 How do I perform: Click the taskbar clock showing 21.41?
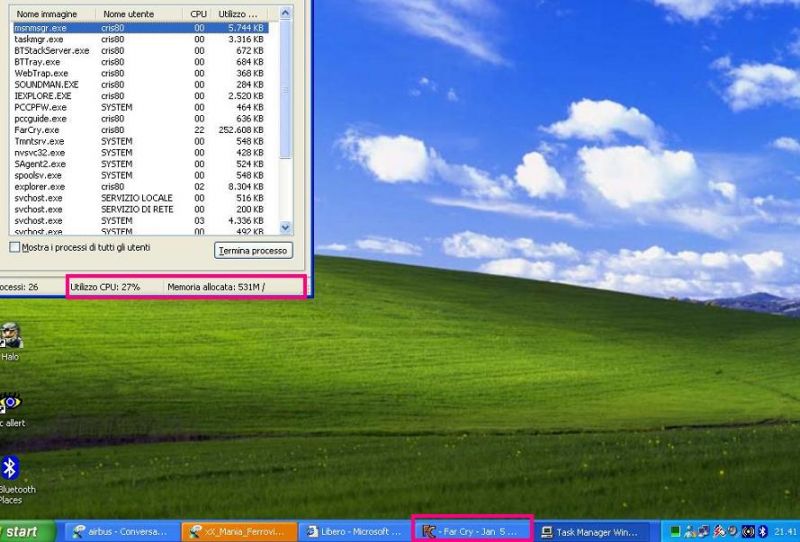coord(786,531)
